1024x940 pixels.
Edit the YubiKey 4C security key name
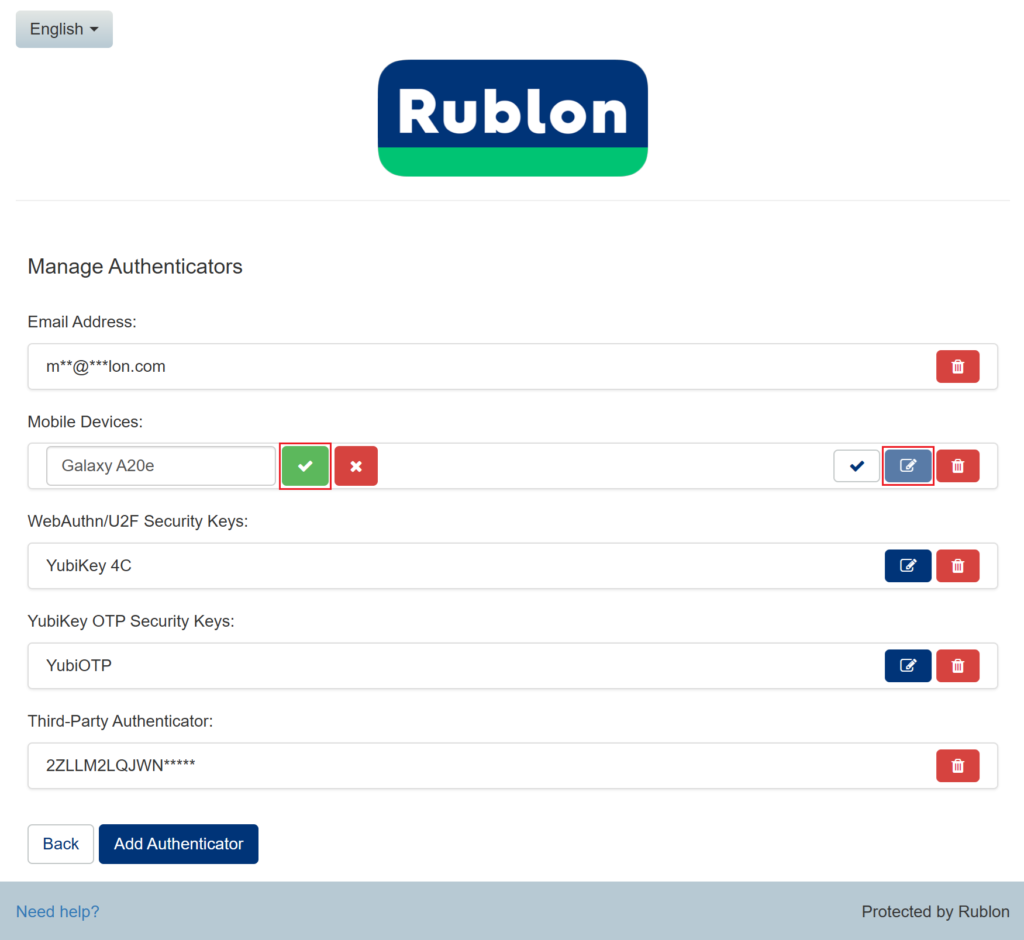[x=908, y=566]
